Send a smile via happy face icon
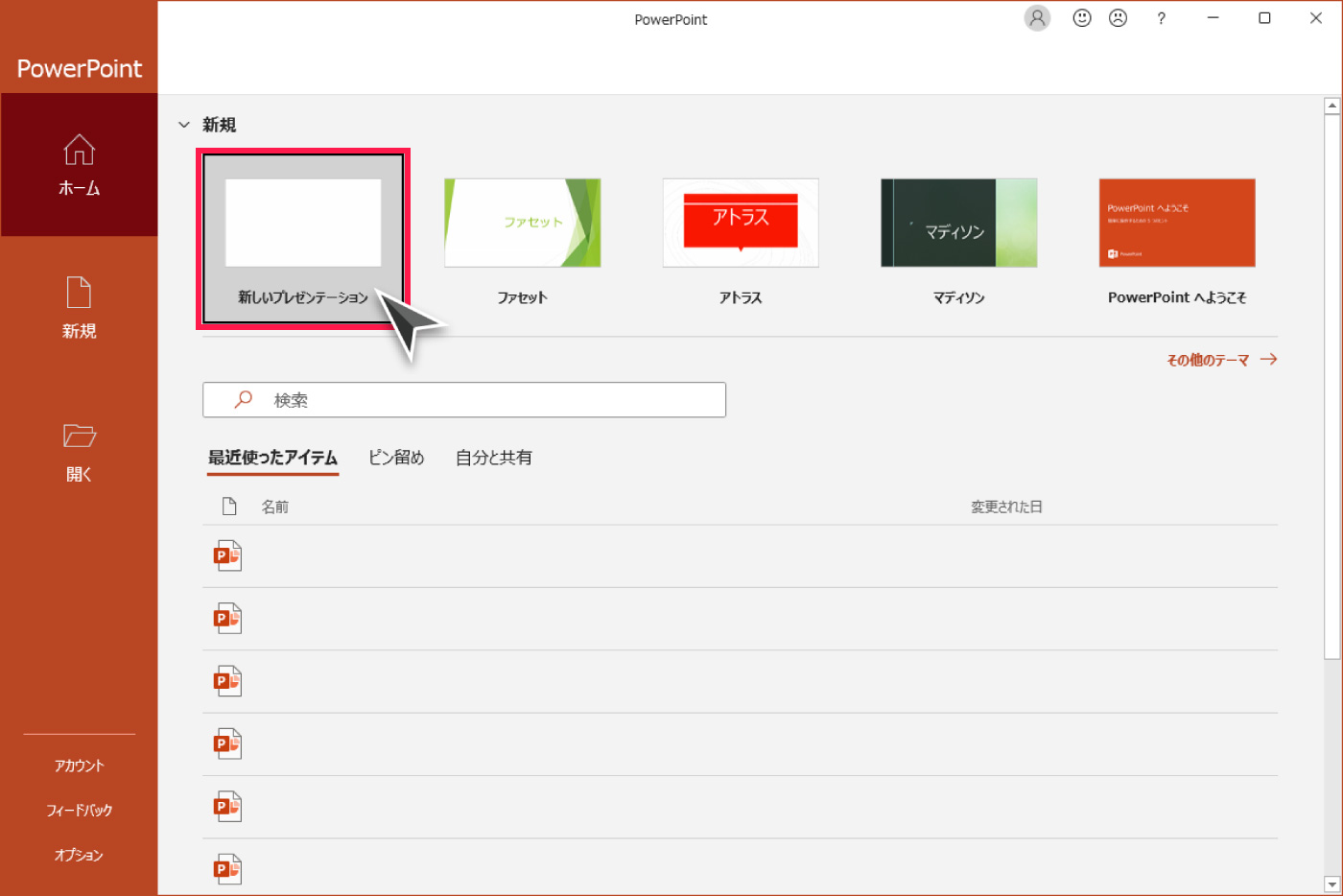Image resolution: width=1343 pixels, height=896 pixels. pos(1082,18)
